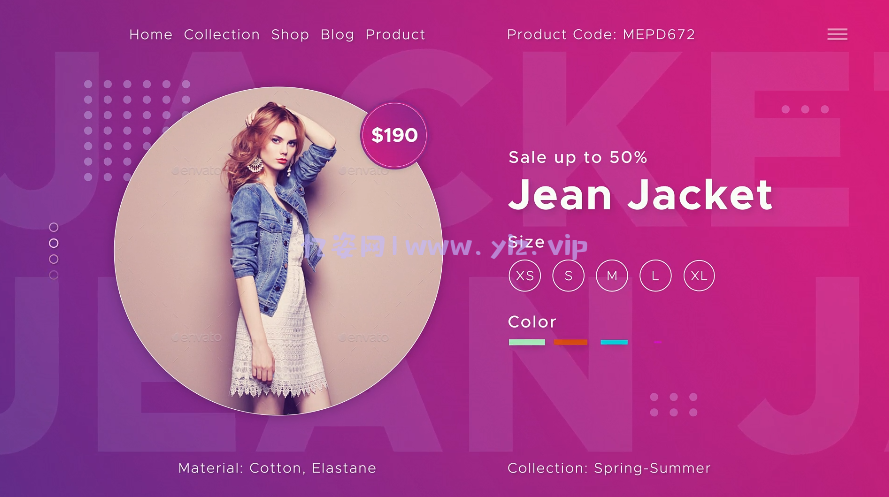
Task: Visit the Blog menu item
Action: pos(337,35)
